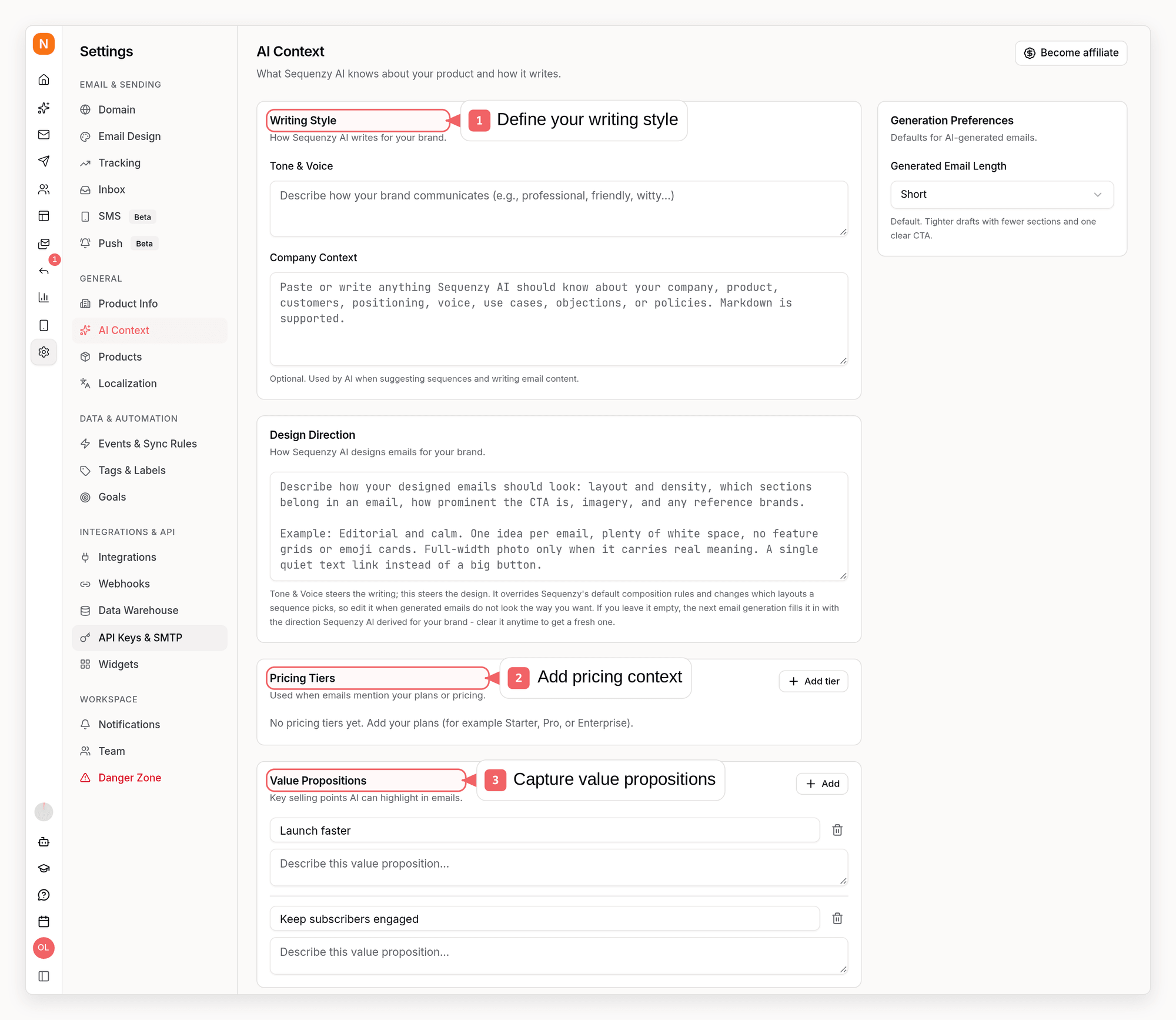Click the reply arrow icon with badge 1
This screenshot has height=1020, width=1176.
[44, 271]
